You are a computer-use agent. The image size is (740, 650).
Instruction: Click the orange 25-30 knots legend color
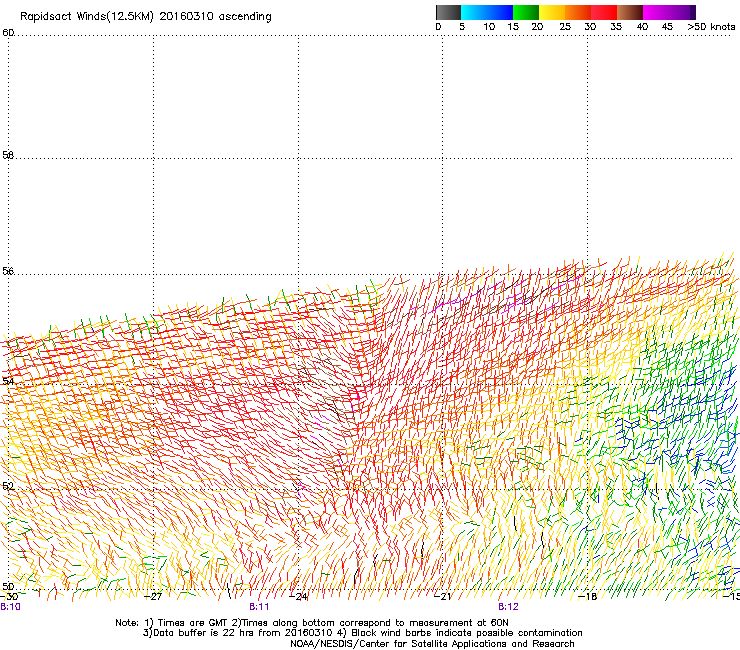[578, 12]
